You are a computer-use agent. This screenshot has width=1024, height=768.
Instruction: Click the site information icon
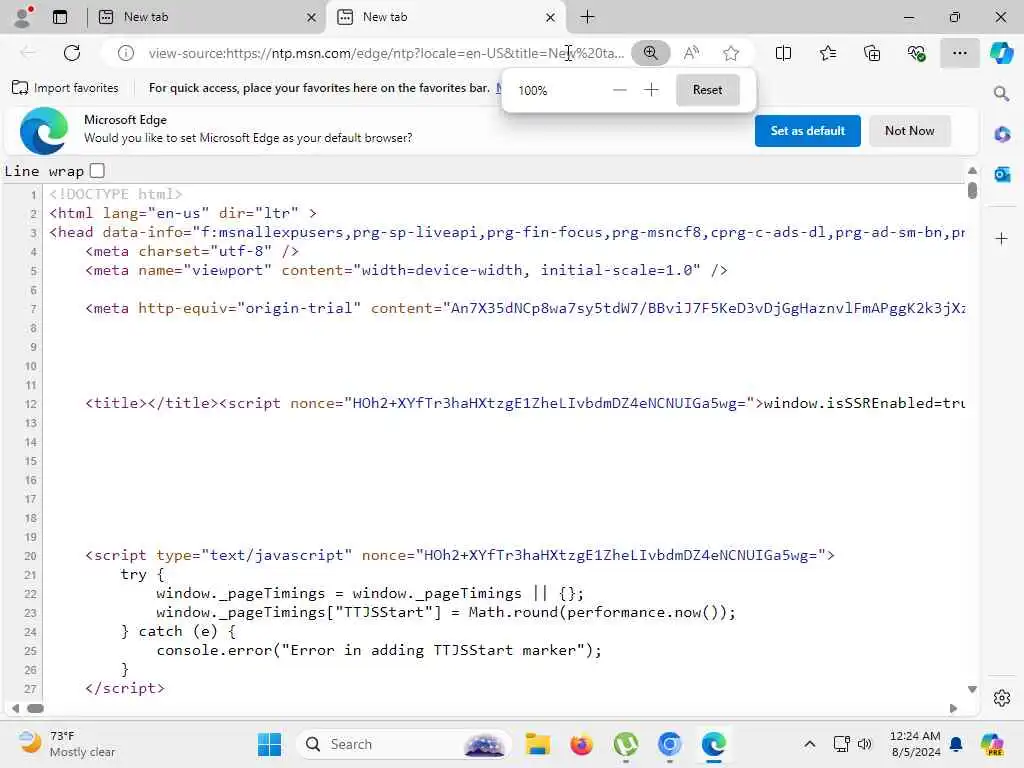point(125,53)
